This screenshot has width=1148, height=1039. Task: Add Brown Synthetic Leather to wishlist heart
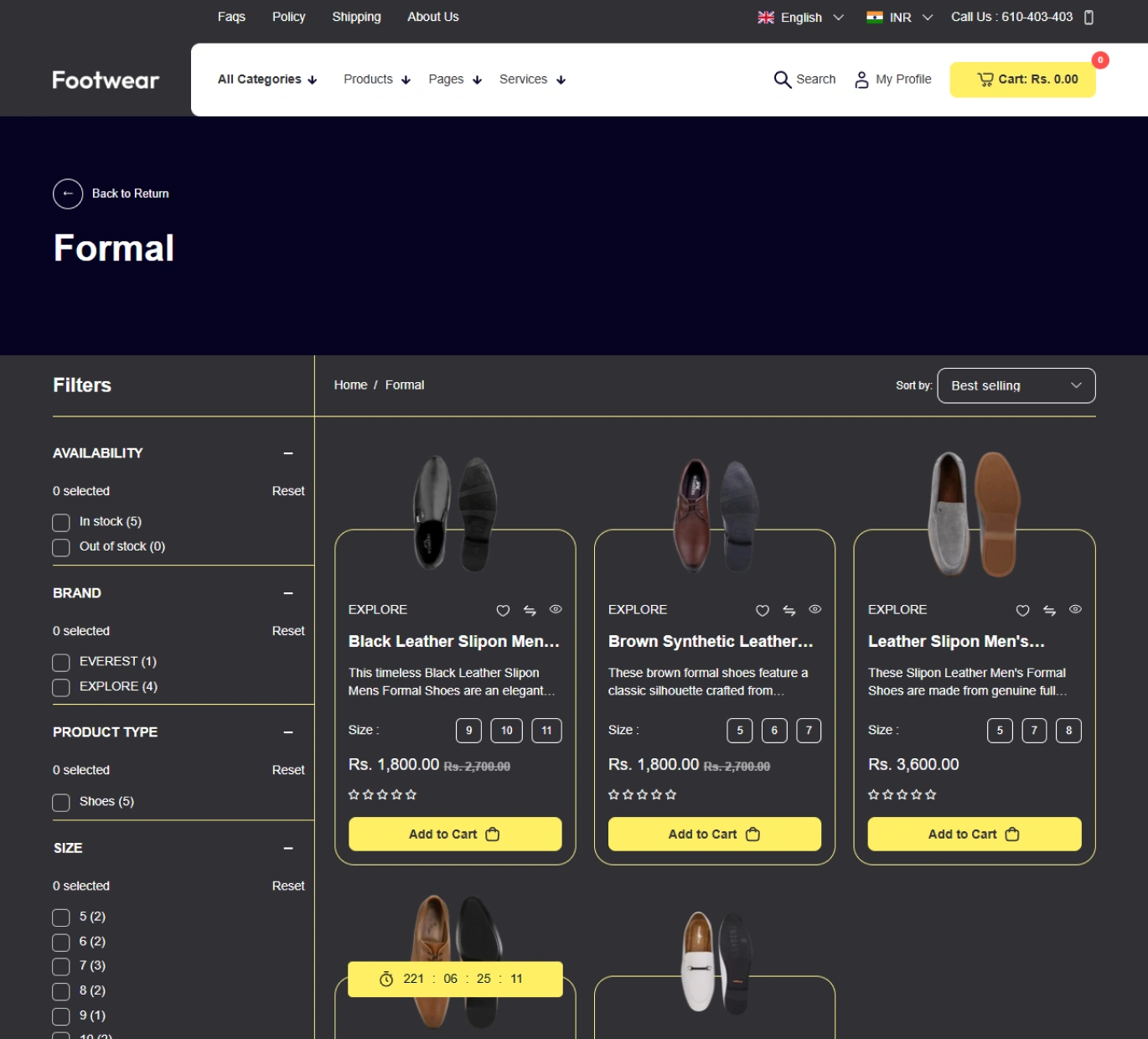pos(763,611)
